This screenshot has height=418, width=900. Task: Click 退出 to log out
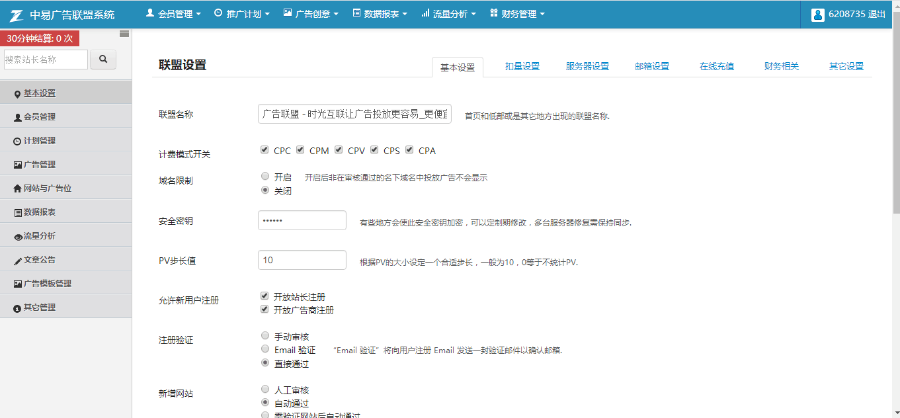pos(876,14)
